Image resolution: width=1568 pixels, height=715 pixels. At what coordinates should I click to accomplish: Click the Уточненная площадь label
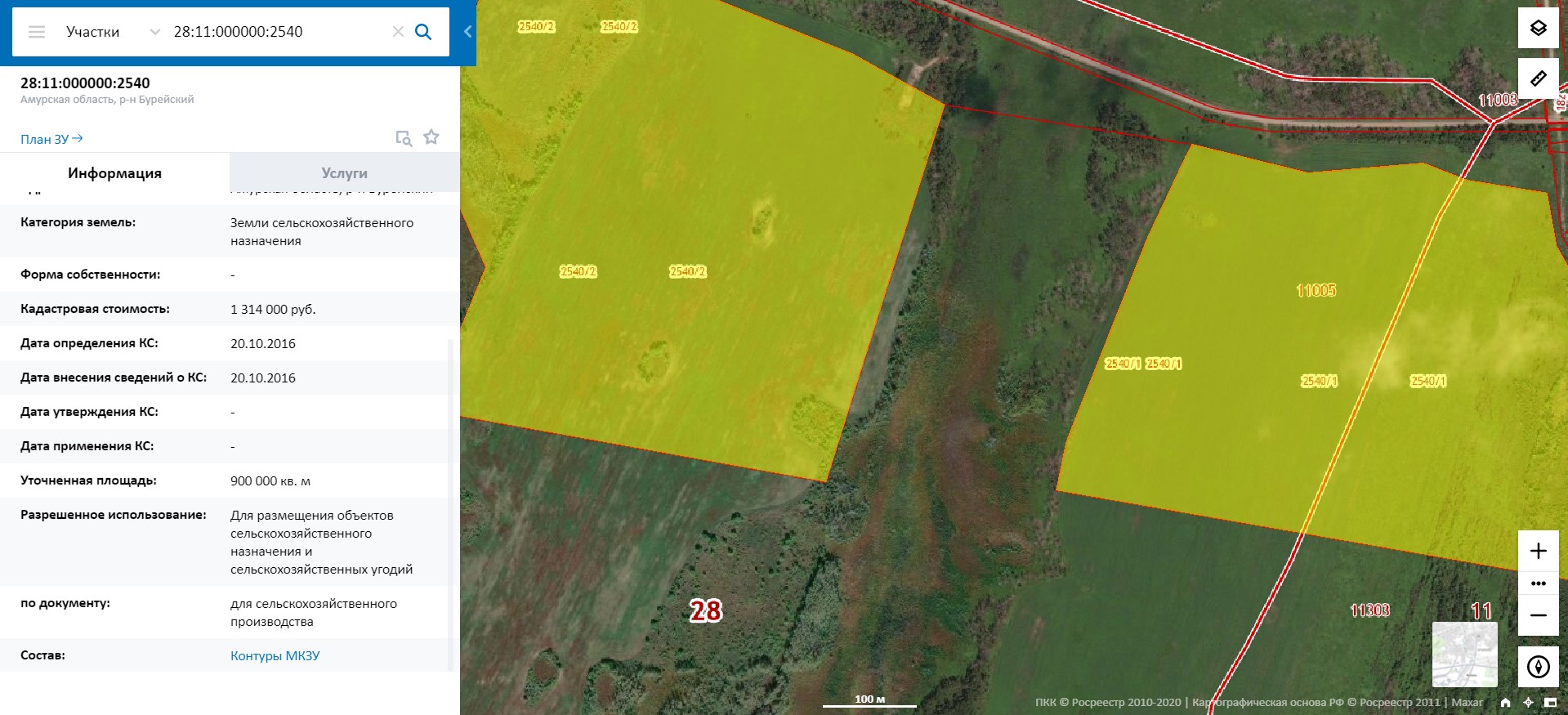[88, 480]
